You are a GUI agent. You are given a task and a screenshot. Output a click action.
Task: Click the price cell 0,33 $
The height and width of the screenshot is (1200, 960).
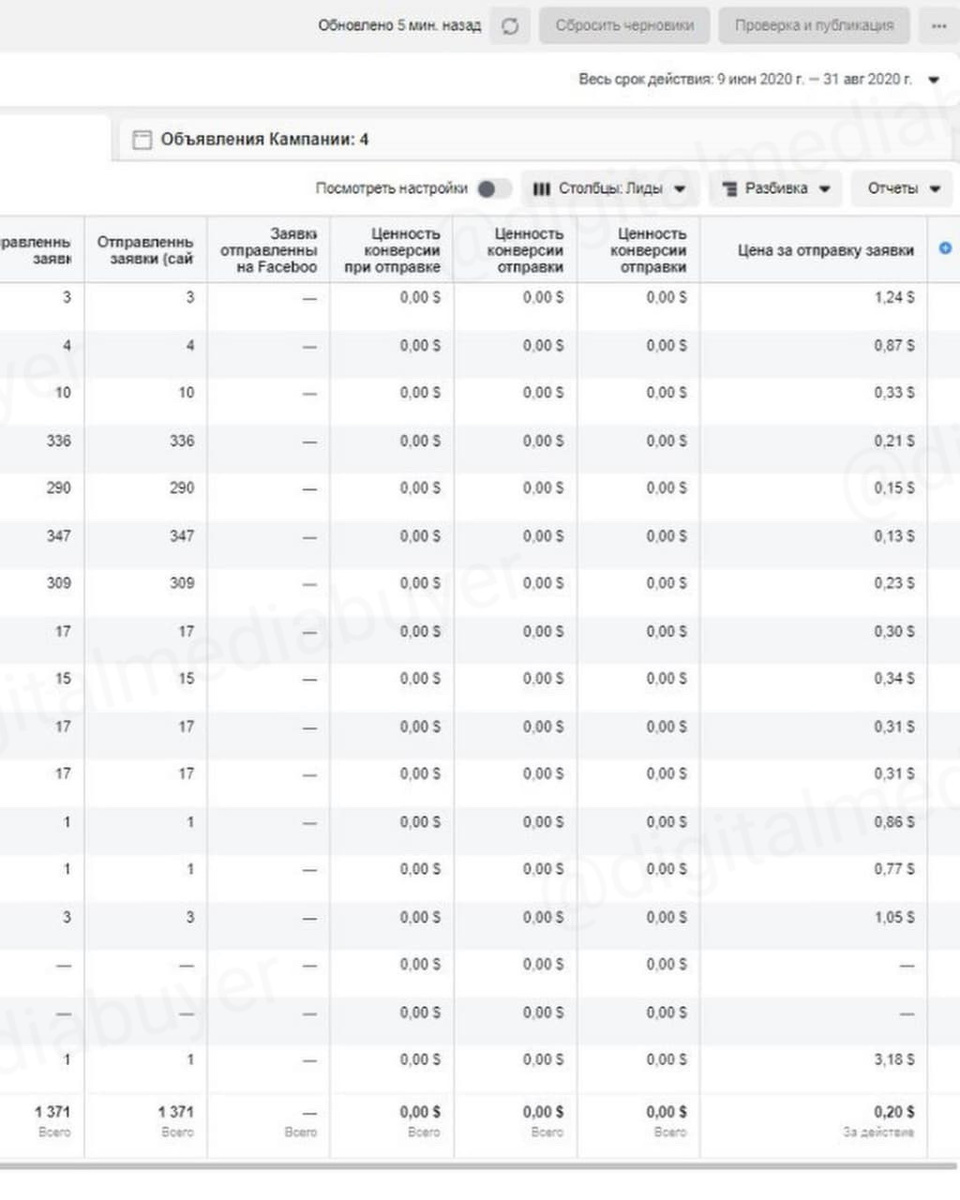coord(894,393)
